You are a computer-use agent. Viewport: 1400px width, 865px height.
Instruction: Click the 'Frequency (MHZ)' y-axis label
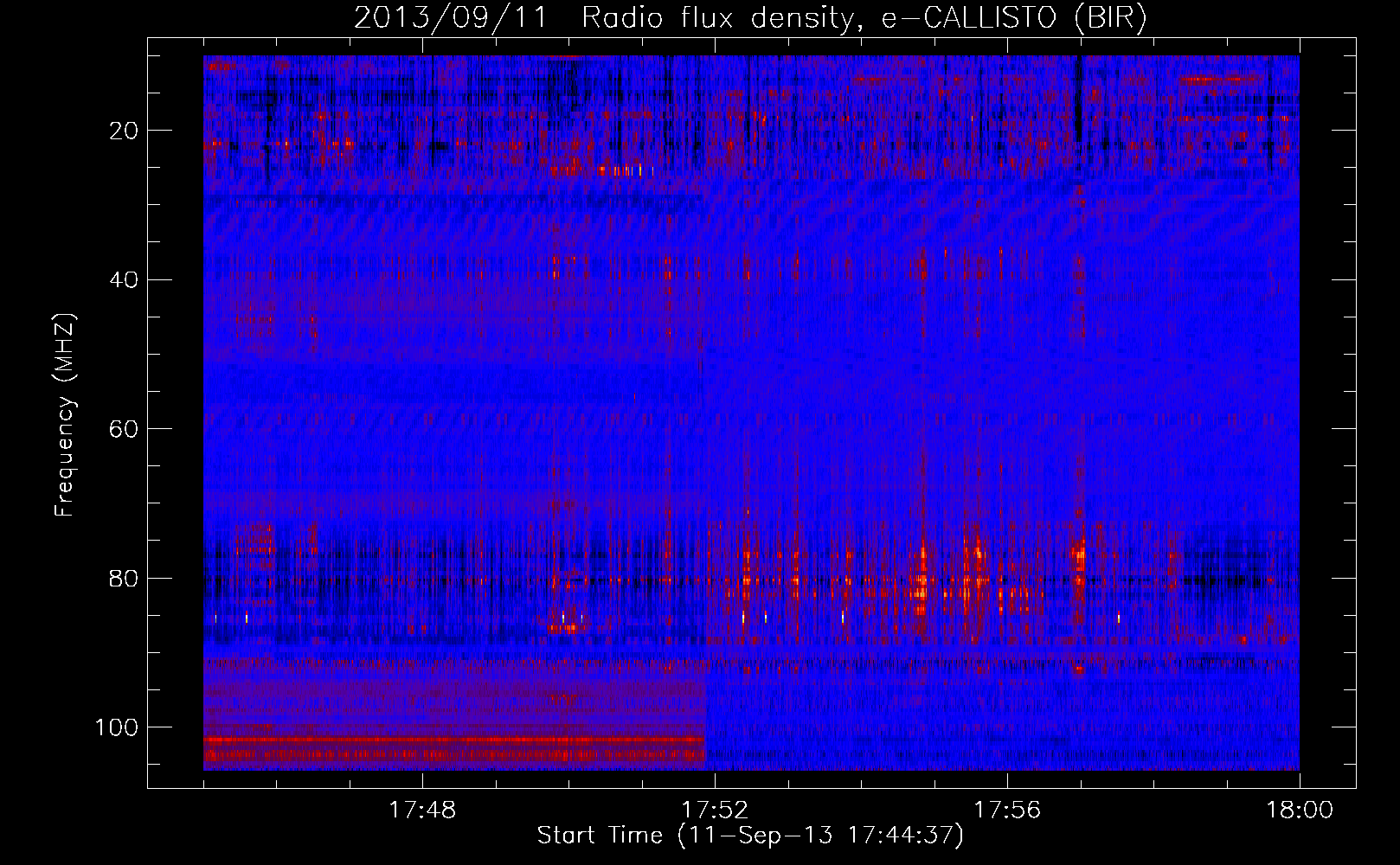click(x=66, y=415)
